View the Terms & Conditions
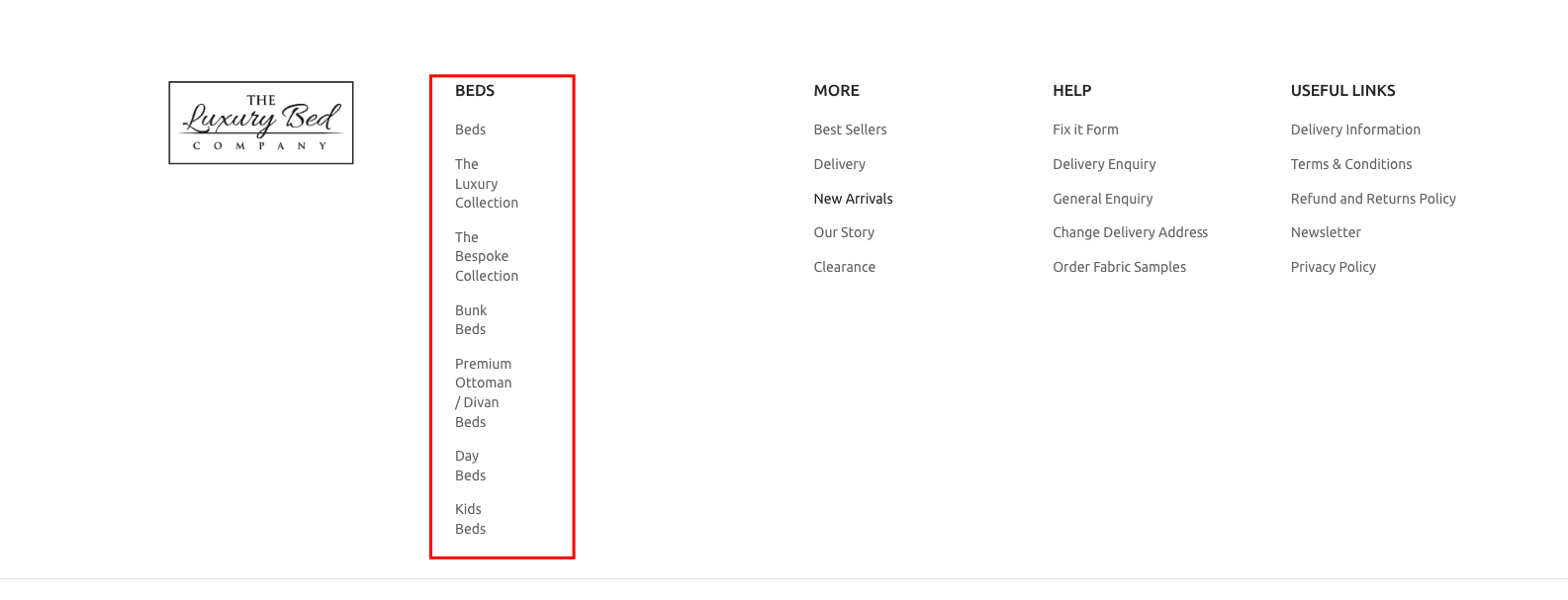Screen dimensions: 1568x600 click(1350, 164)
